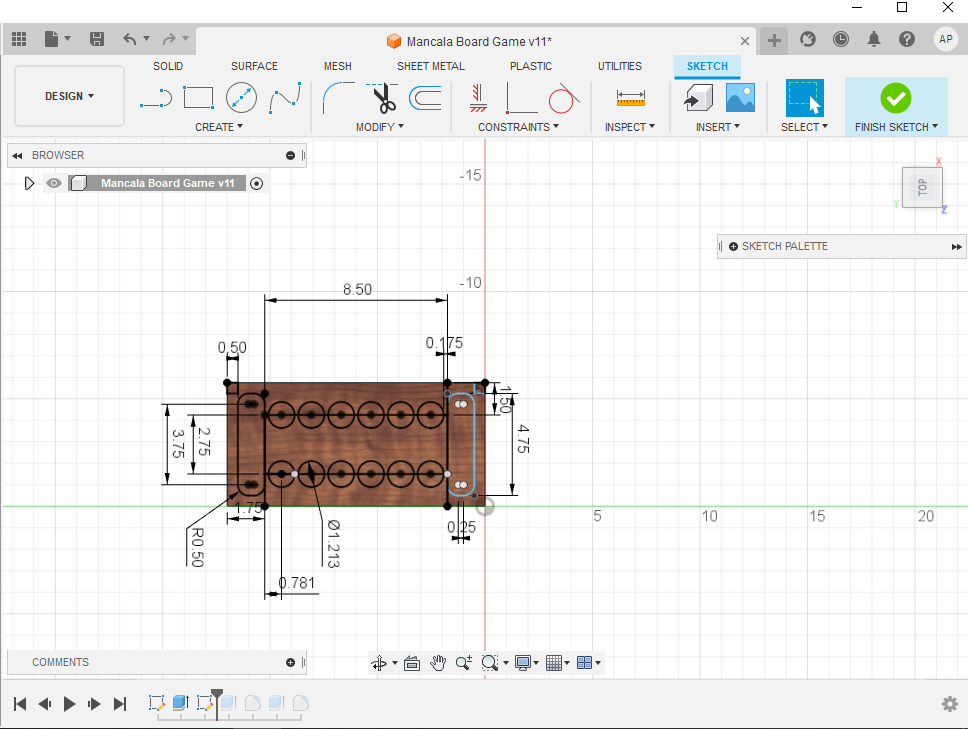Activate the component radio next to Mancala Board Game

tap(256, 183)
